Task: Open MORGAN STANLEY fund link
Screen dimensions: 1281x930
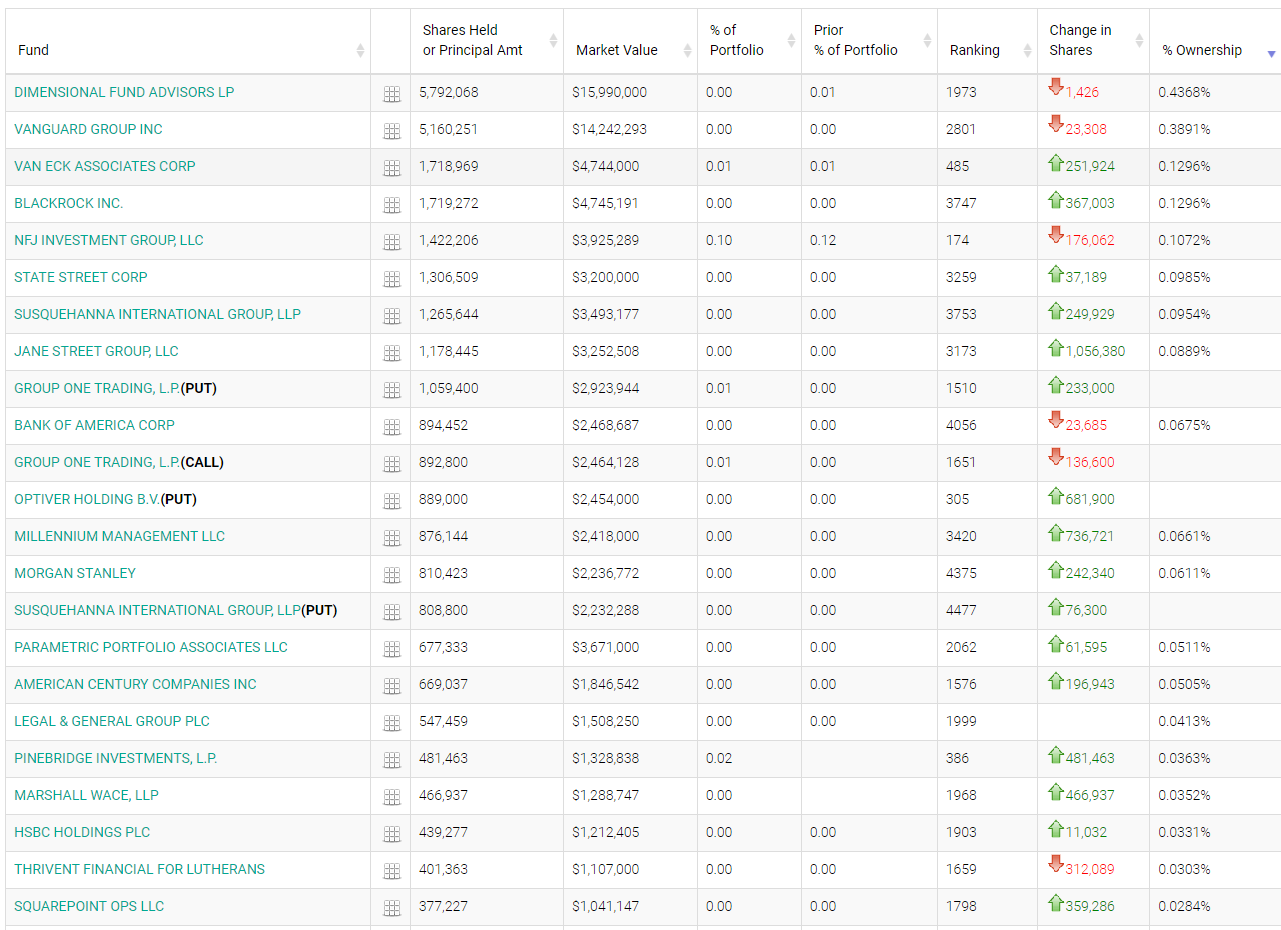Action: point(75,573)
